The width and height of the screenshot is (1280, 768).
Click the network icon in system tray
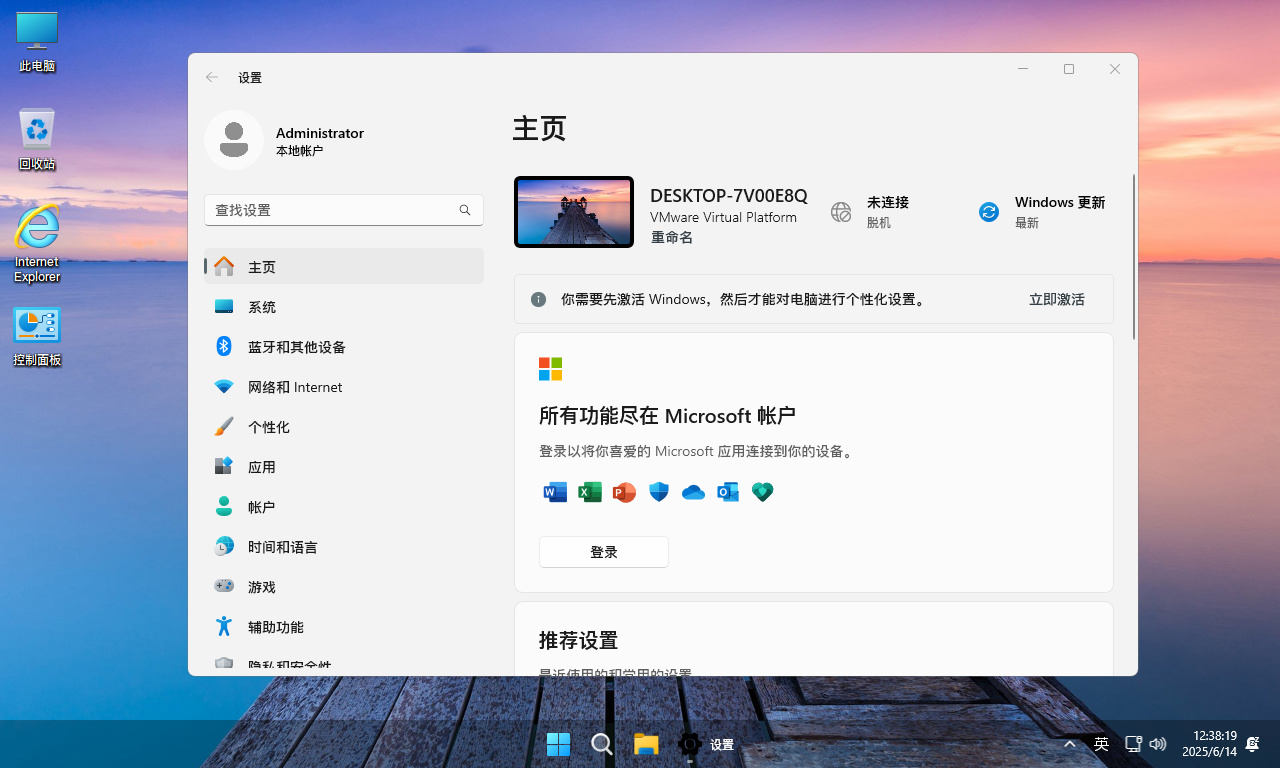(1133, 744)
